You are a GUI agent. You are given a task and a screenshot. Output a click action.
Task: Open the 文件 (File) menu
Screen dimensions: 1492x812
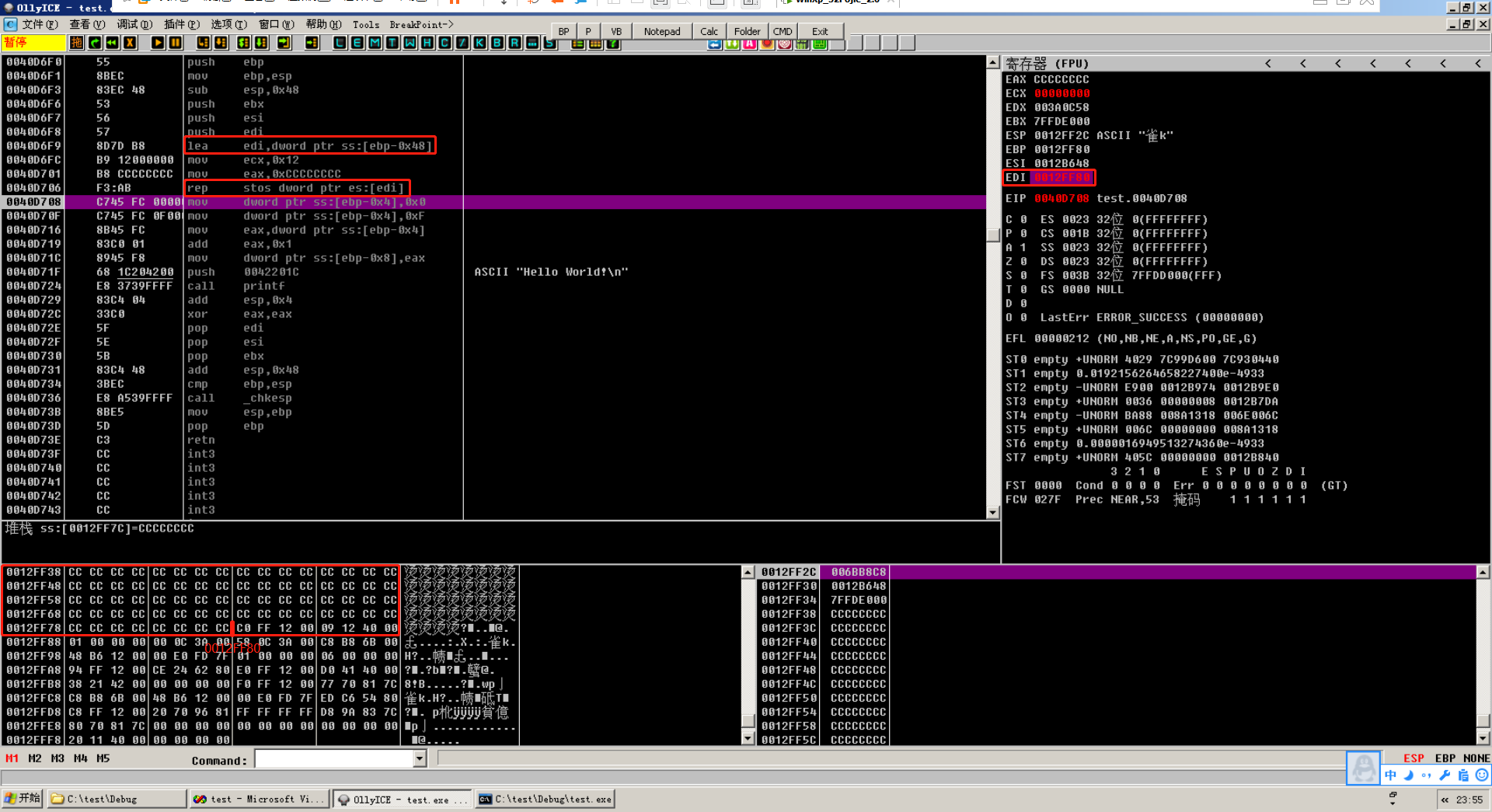point(40,24)
